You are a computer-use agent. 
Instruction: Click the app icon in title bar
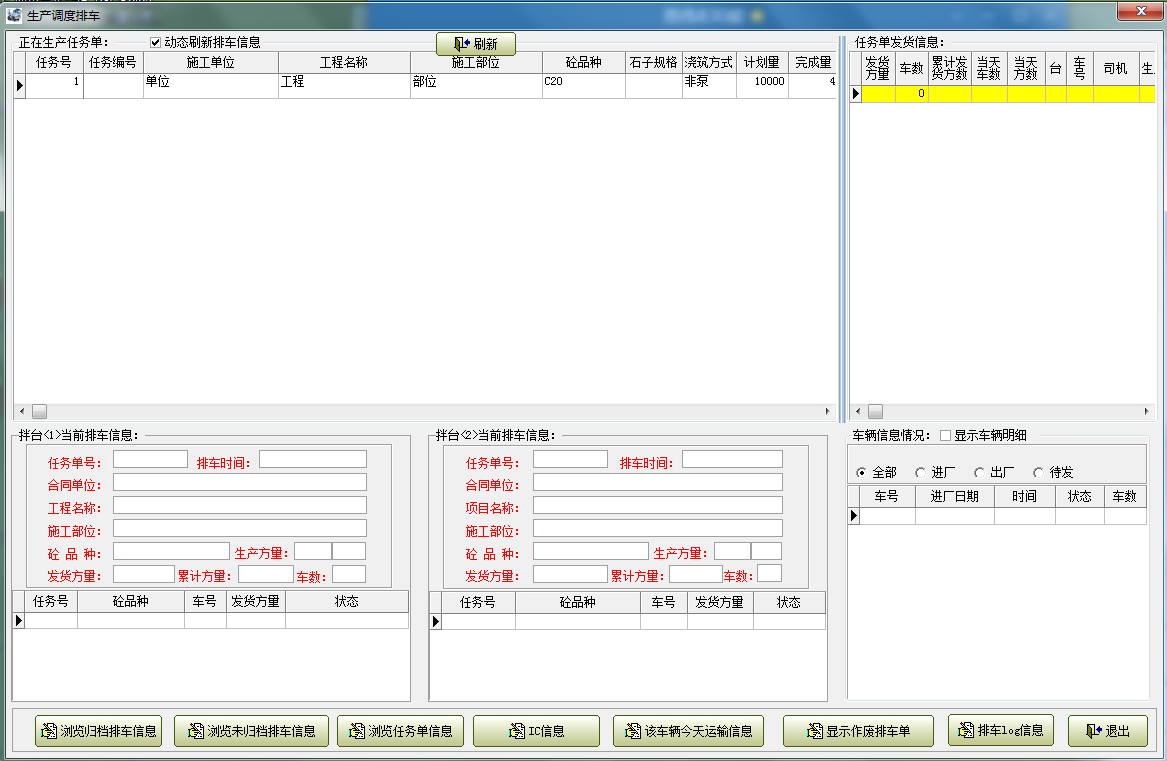pos(13,15)
